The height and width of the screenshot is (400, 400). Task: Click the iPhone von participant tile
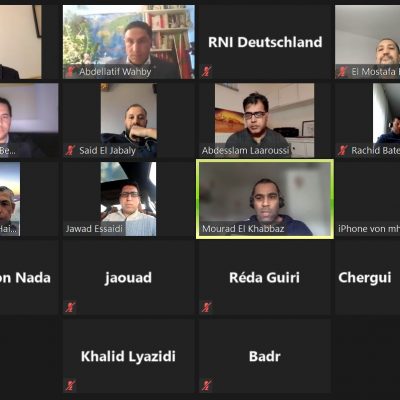367,199
